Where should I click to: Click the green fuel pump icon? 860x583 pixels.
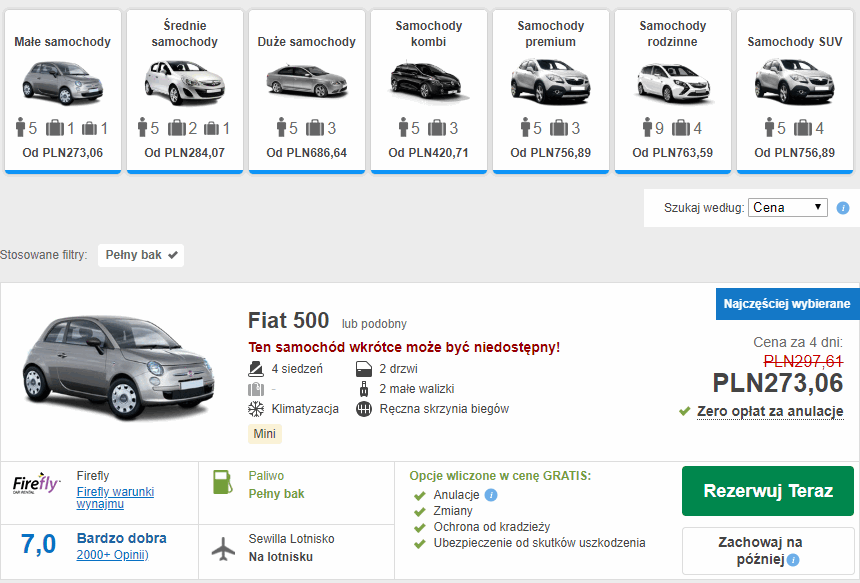click(223, 483)
